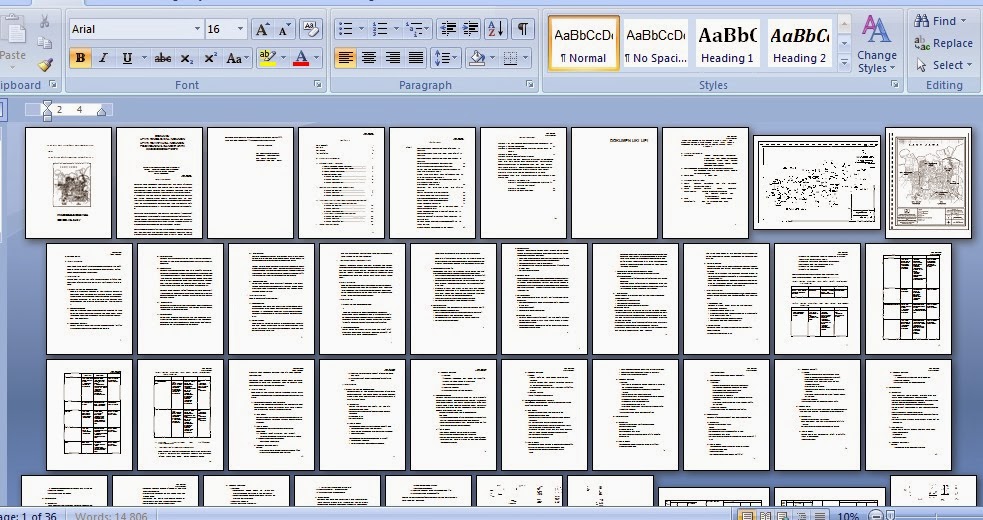Click the 10% zoom level
This screenshot has width=983, height=520.
click(848, 516)
